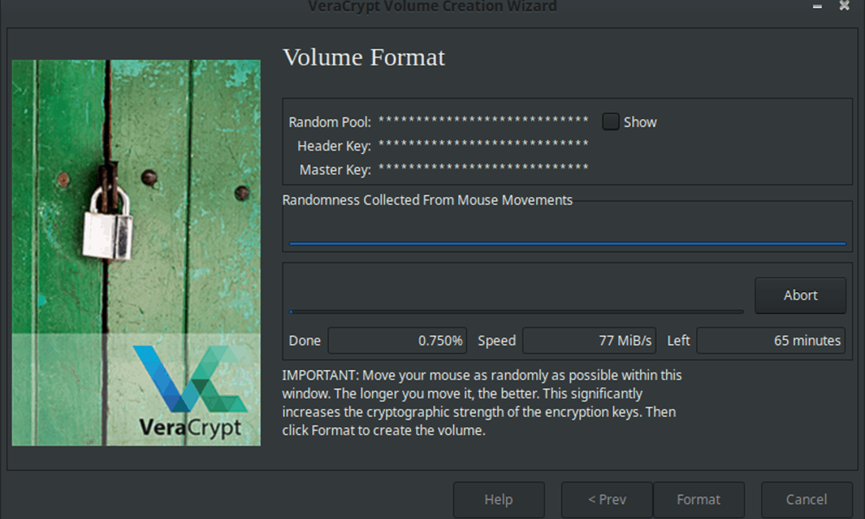Viewport: 865px width, 519px height.
Task: Open the Help button
Action: (499, 500)
